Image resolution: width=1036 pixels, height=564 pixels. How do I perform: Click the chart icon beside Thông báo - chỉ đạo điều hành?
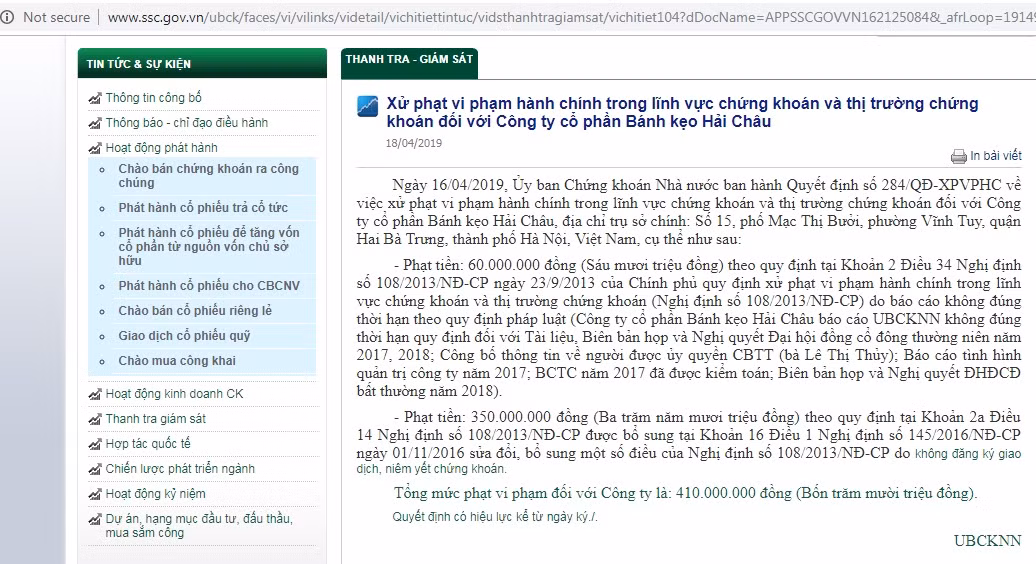[x=95, y=123]
